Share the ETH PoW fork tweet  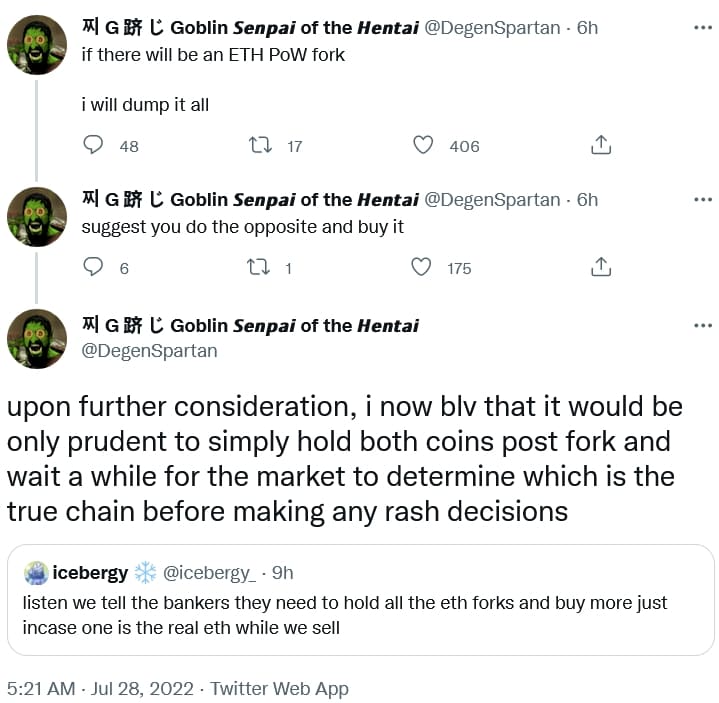601,145
